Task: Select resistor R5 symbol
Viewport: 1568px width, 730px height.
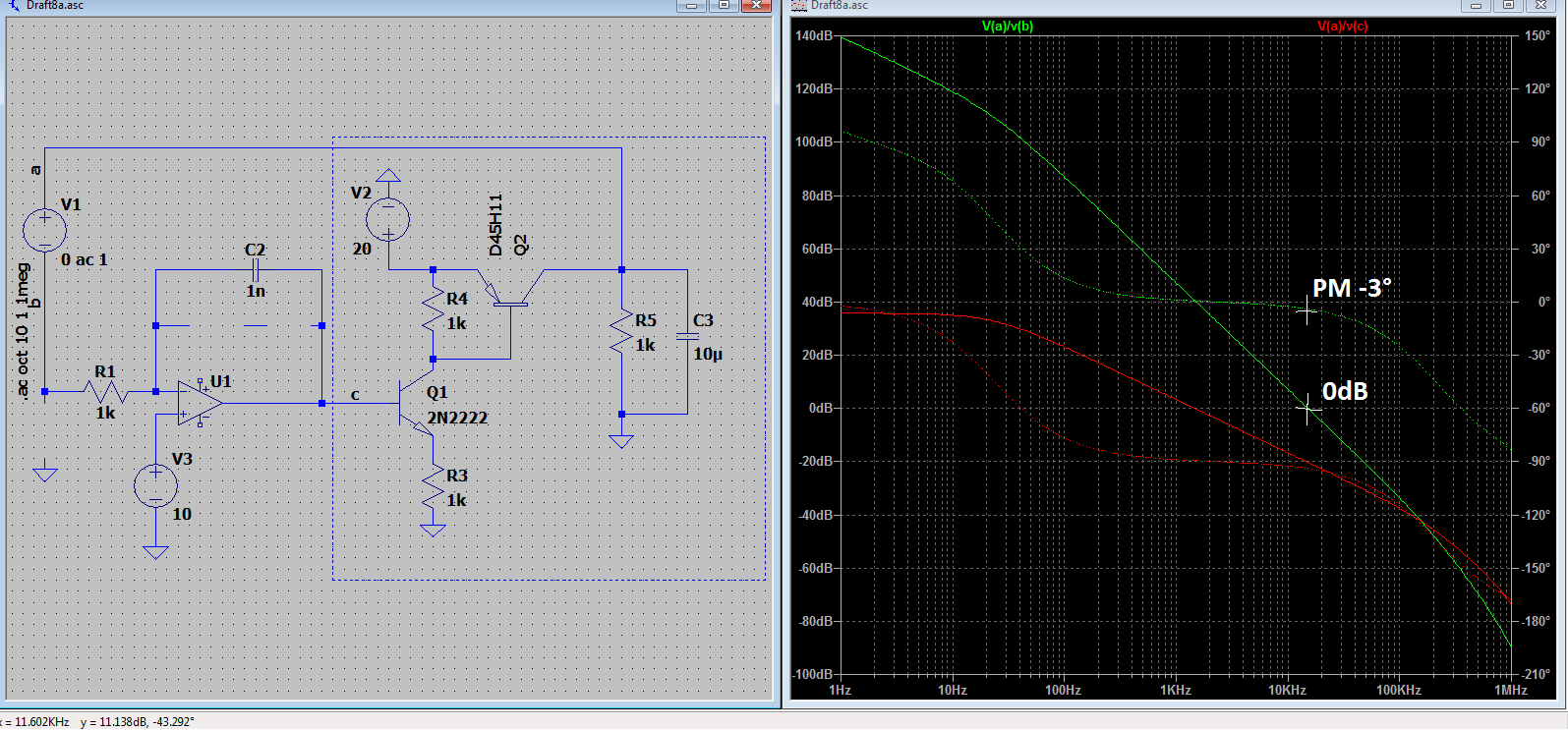Action: [x=621, y=331]
